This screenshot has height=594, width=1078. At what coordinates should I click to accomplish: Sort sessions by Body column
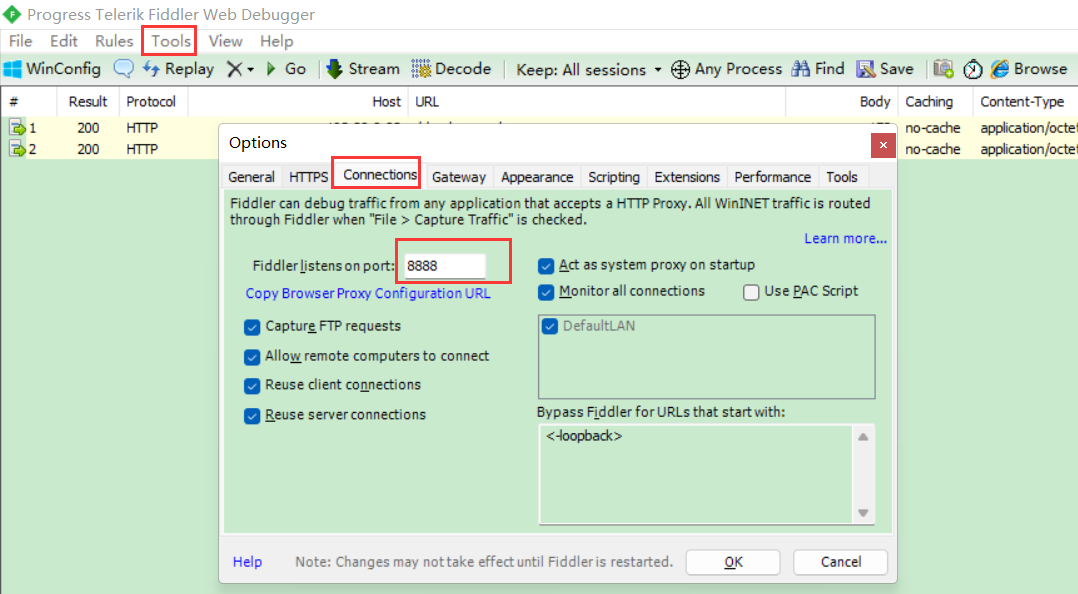842,102
